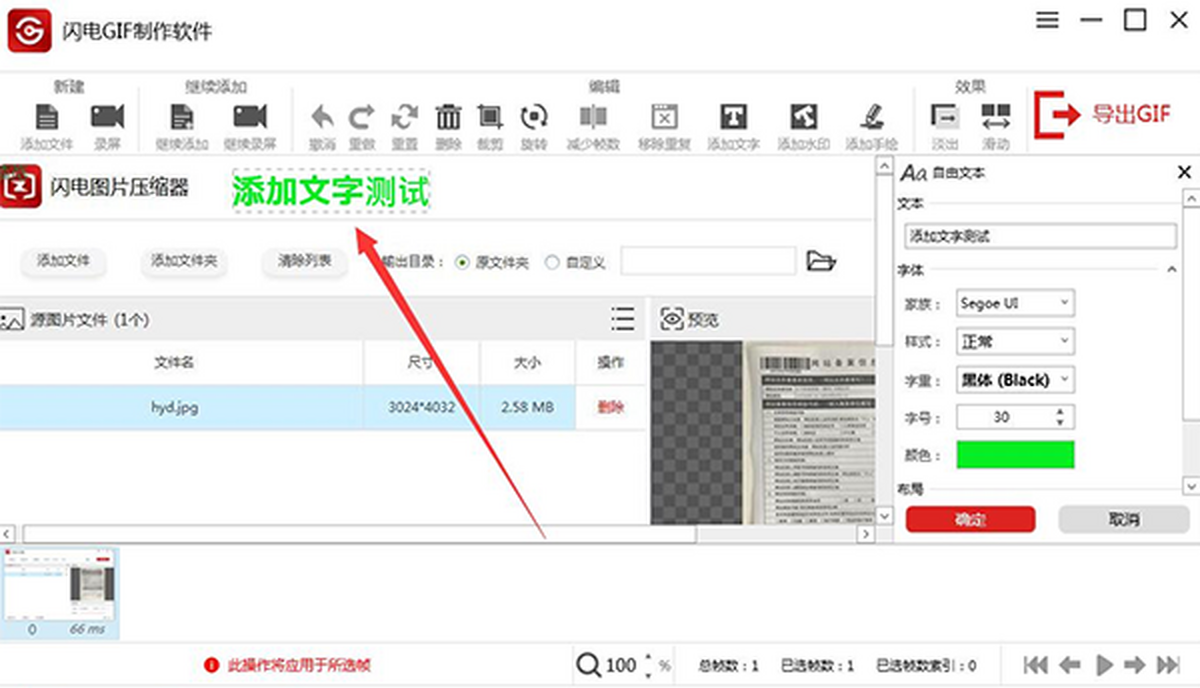Apply the 淡出 fade effect
The height and width of the screenshot is (688, 1200).
pyautogui.click(x=944, y=118)
